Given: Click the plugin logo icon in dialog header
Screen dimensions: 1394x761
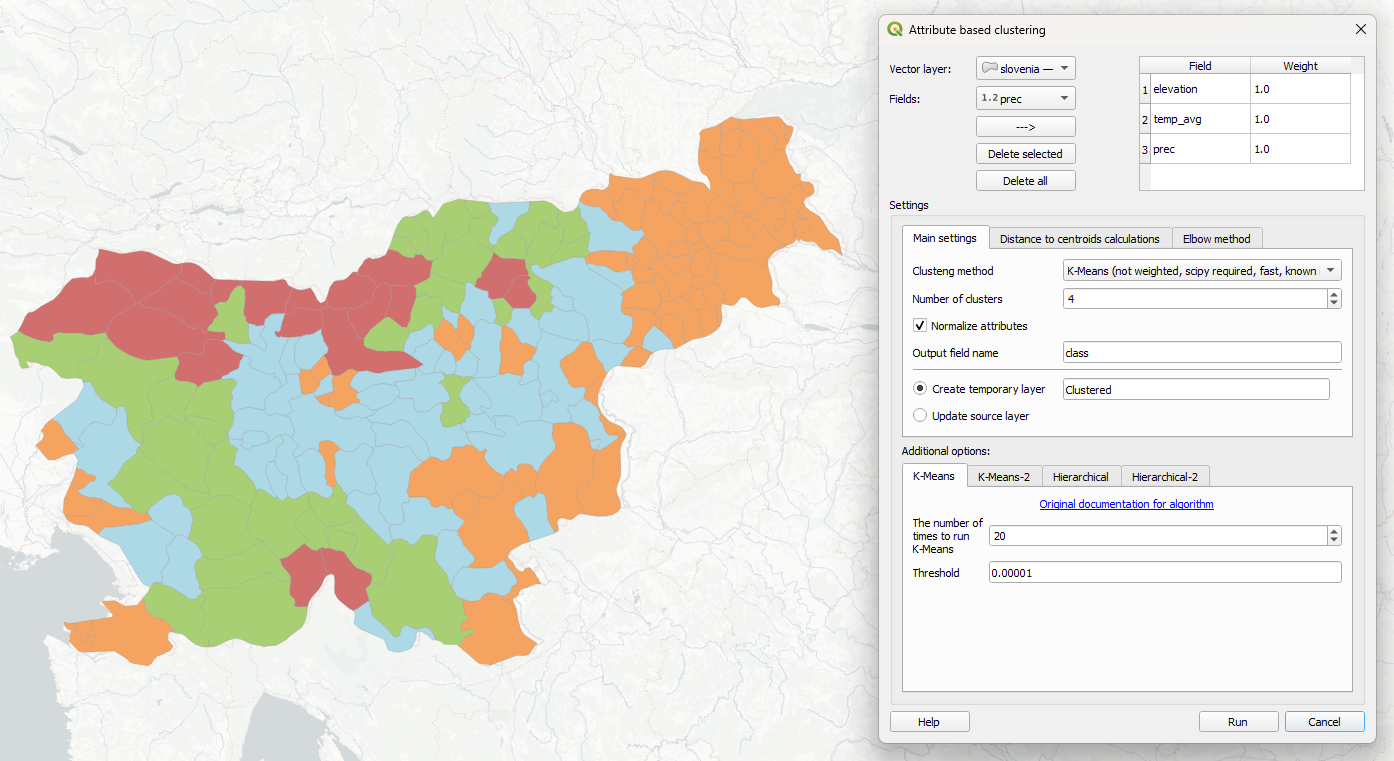Looking at the screenshot, I should coord(897,30).
